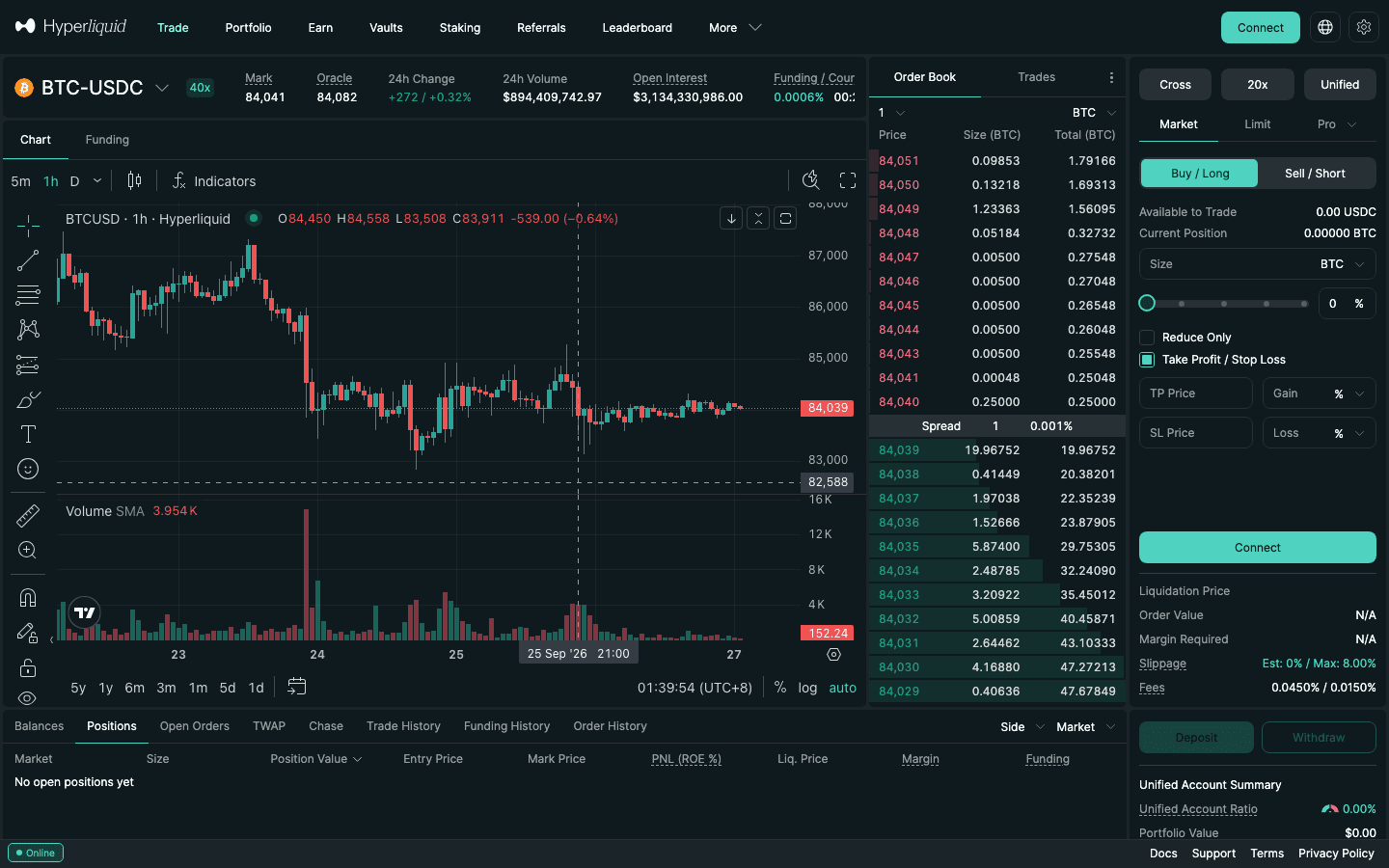
Task: Enable the Reduce Only checkbox
Action: pos(1147,338)
